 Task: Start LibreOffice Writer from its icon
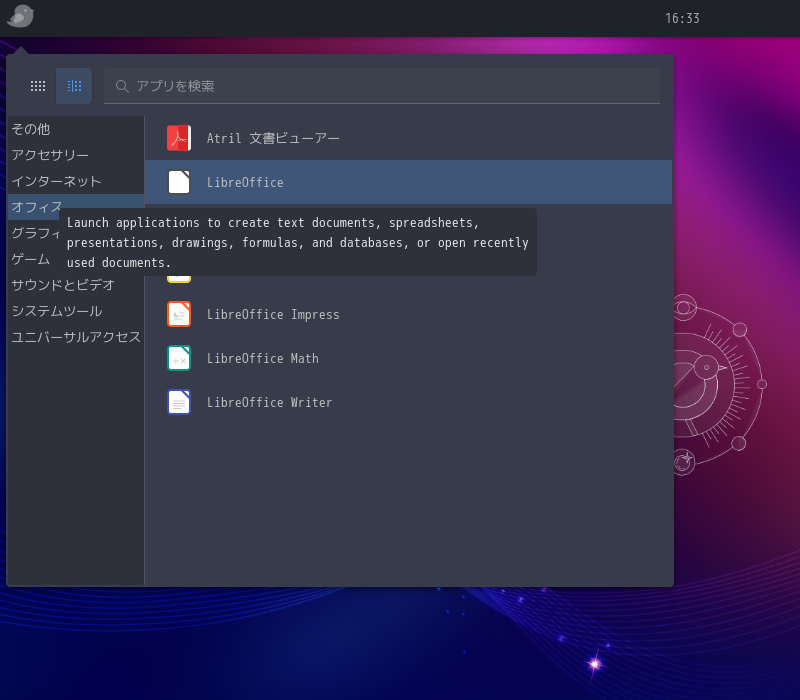[179, 402]
